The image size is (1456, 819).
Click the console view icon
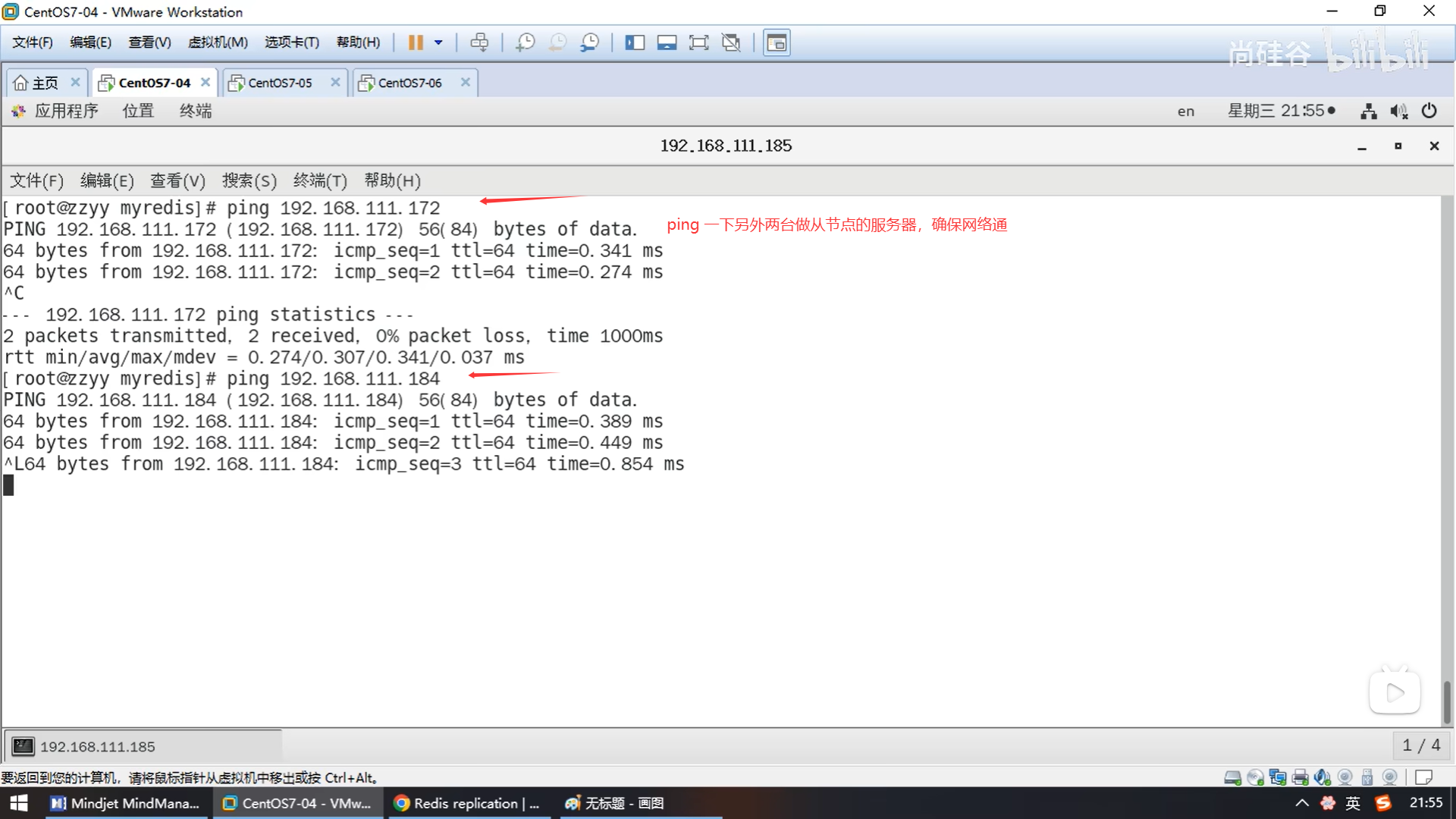(777, 42)
